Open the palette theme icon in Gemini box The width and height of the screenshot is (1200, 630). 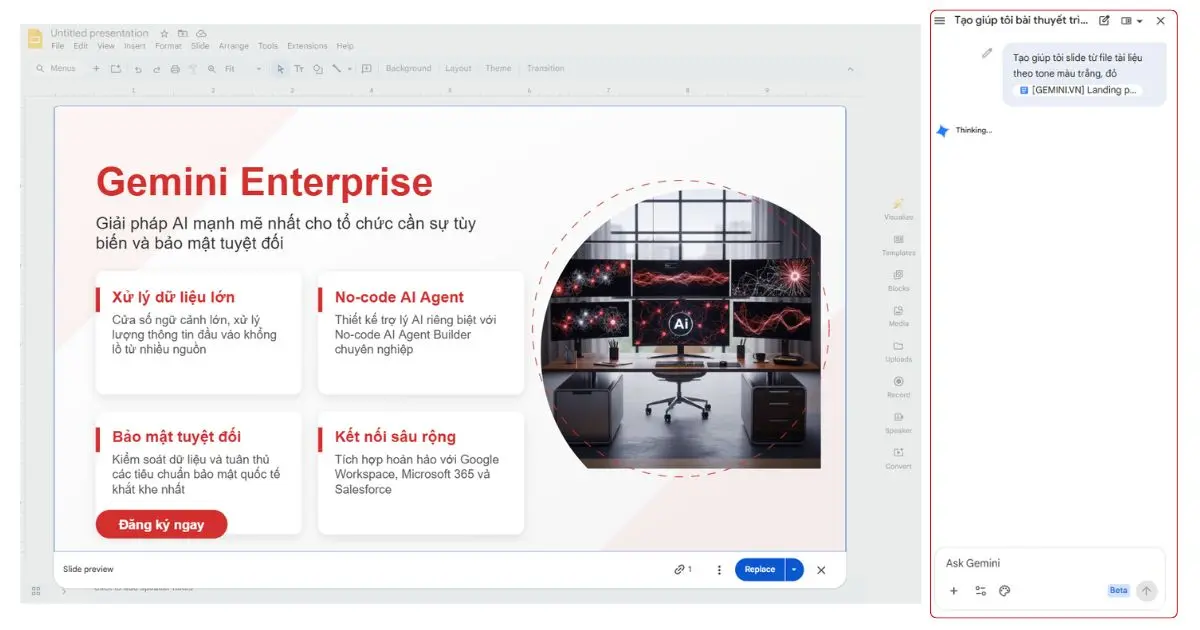pyautogui.click(x=1005, y=591)
